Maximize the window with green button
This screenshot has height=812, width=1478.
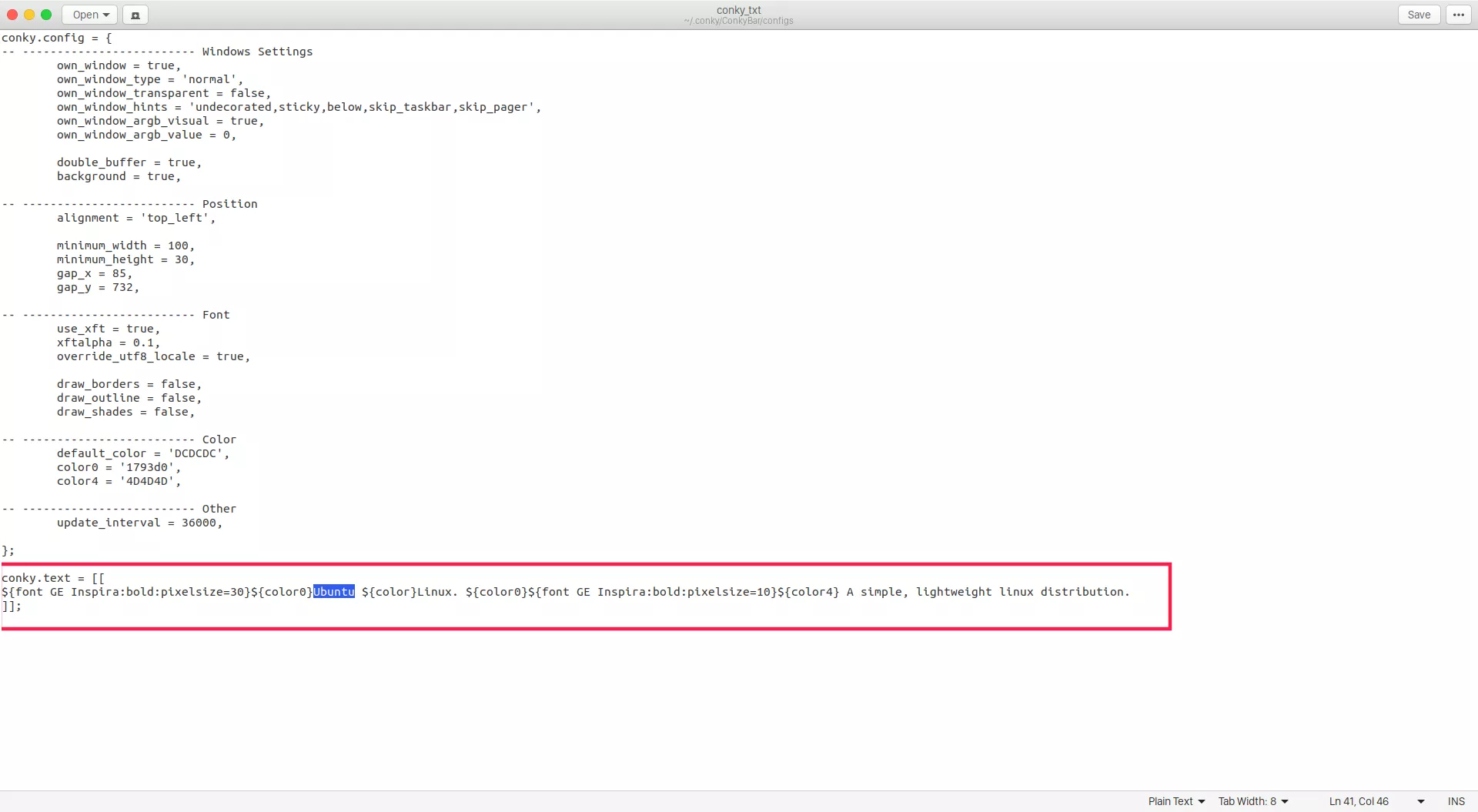46,15
